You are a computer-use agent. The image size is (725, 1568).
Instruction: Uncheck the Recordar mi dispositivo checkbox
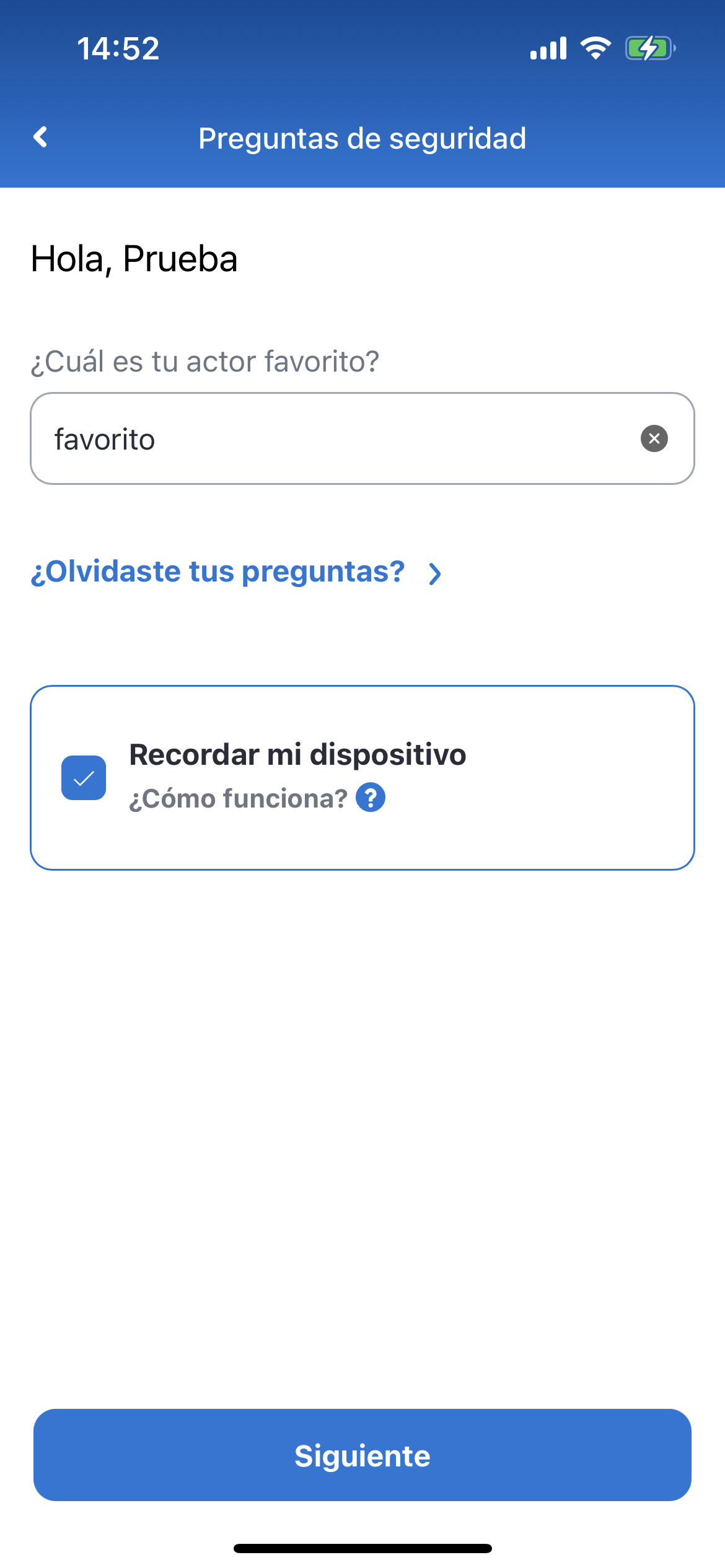point(84,778)
